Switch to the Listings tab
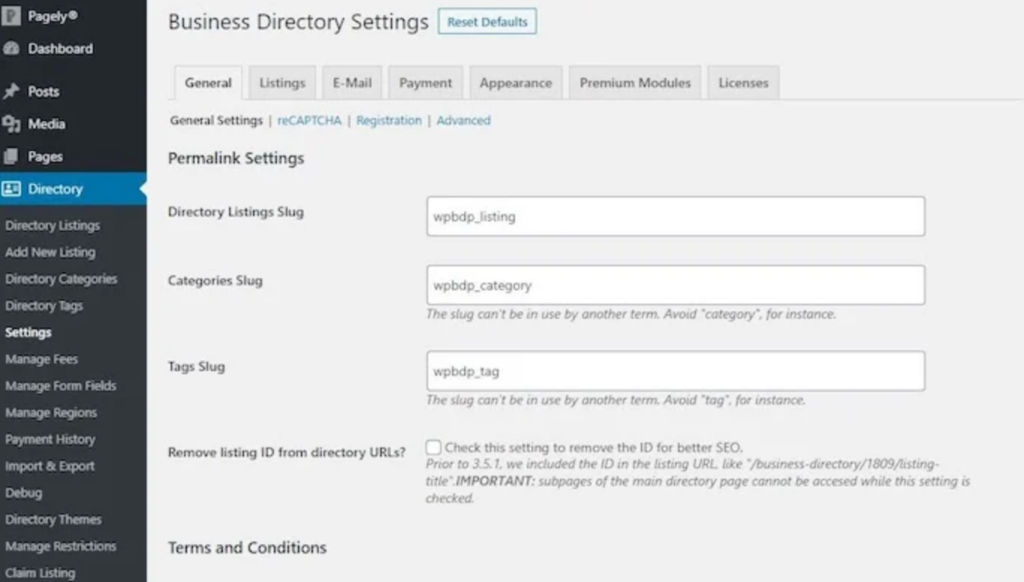 [x=282, y=83]
